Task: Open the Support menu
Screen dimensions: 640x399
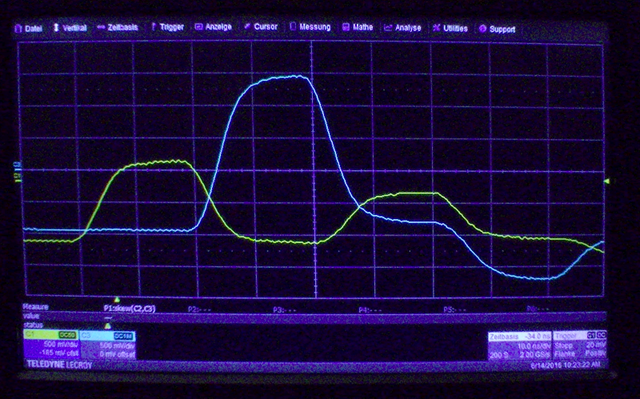Action: pos(497,29)
